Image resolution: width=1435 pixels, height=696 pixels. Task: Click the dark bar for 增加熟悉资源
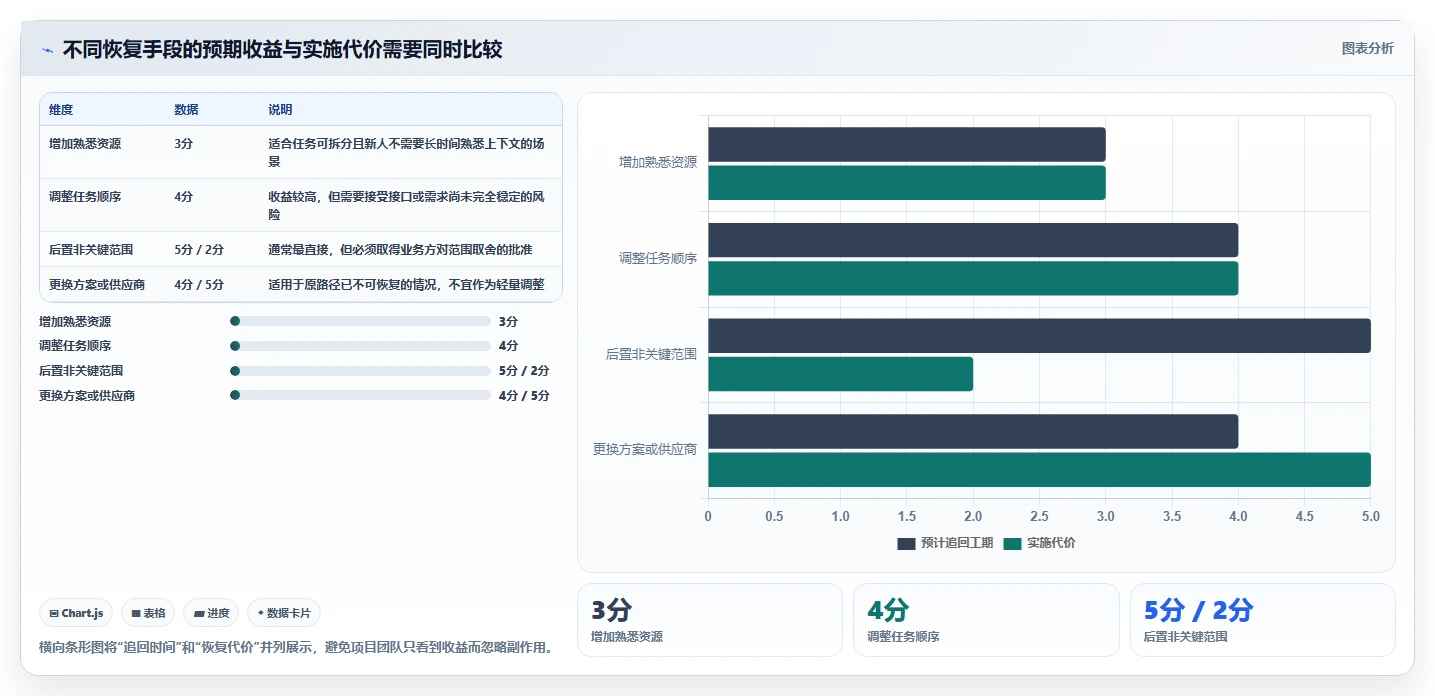click(907, 144)
